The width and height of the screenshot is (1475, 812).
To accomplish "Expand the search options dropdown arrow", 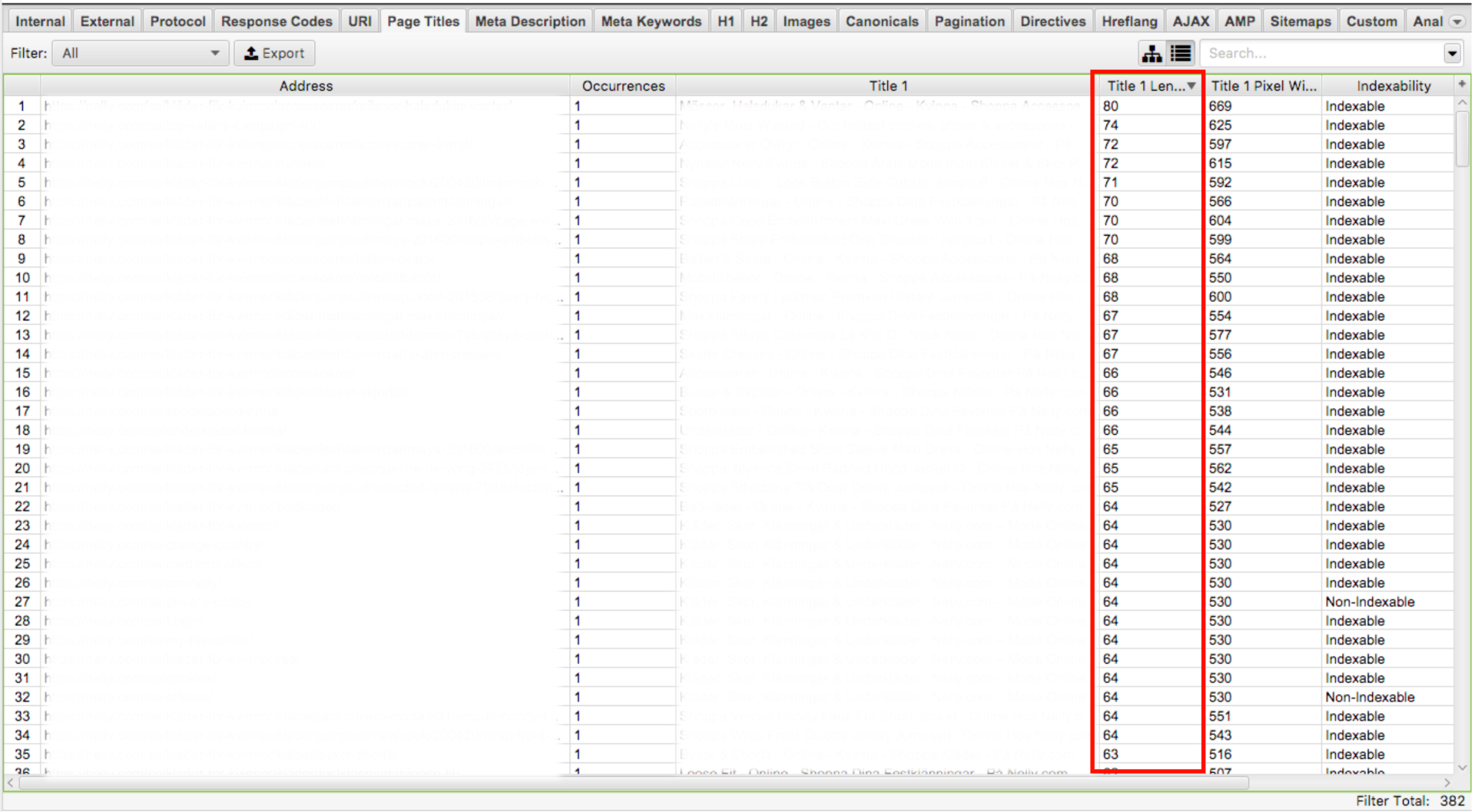I will 1451,54.
